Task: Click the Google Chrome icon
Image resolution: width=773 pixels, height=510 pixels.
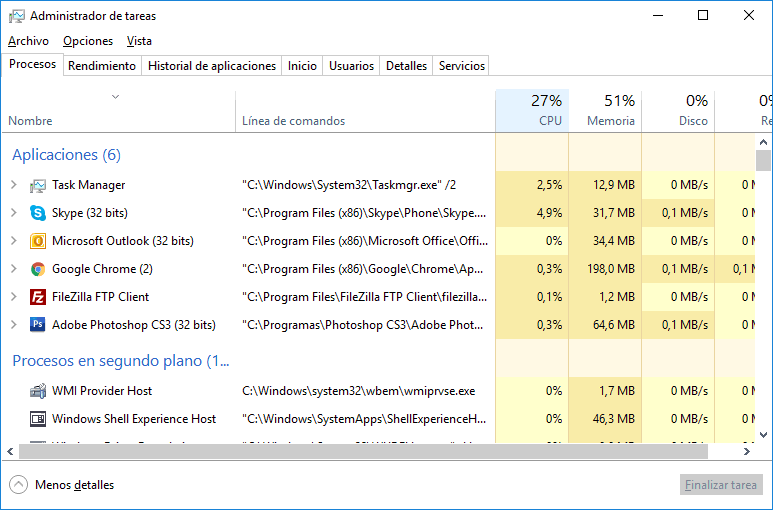Action: 38,269
